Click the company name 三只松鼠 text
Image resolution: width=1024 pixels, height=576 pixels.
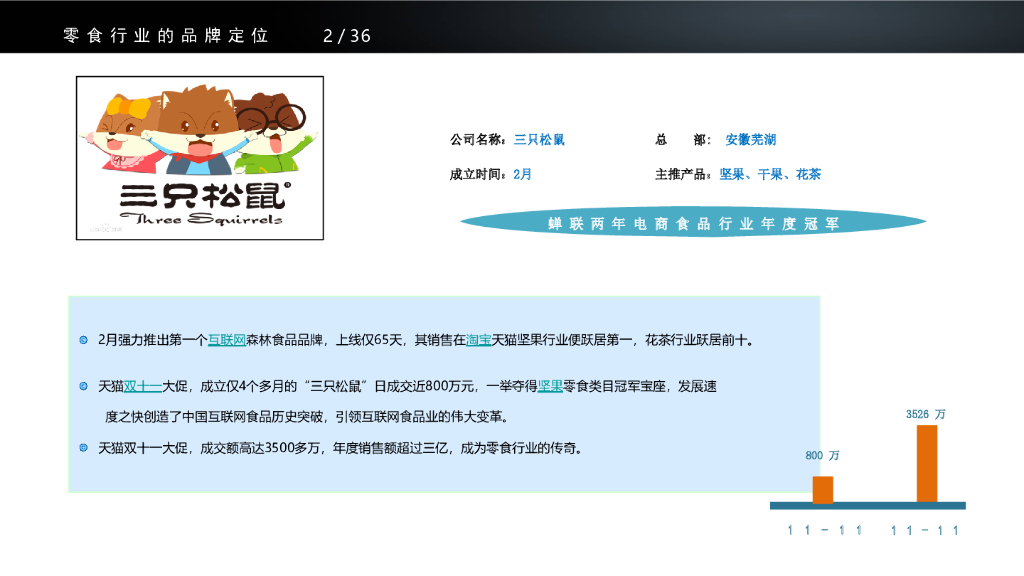click(539, 139)
